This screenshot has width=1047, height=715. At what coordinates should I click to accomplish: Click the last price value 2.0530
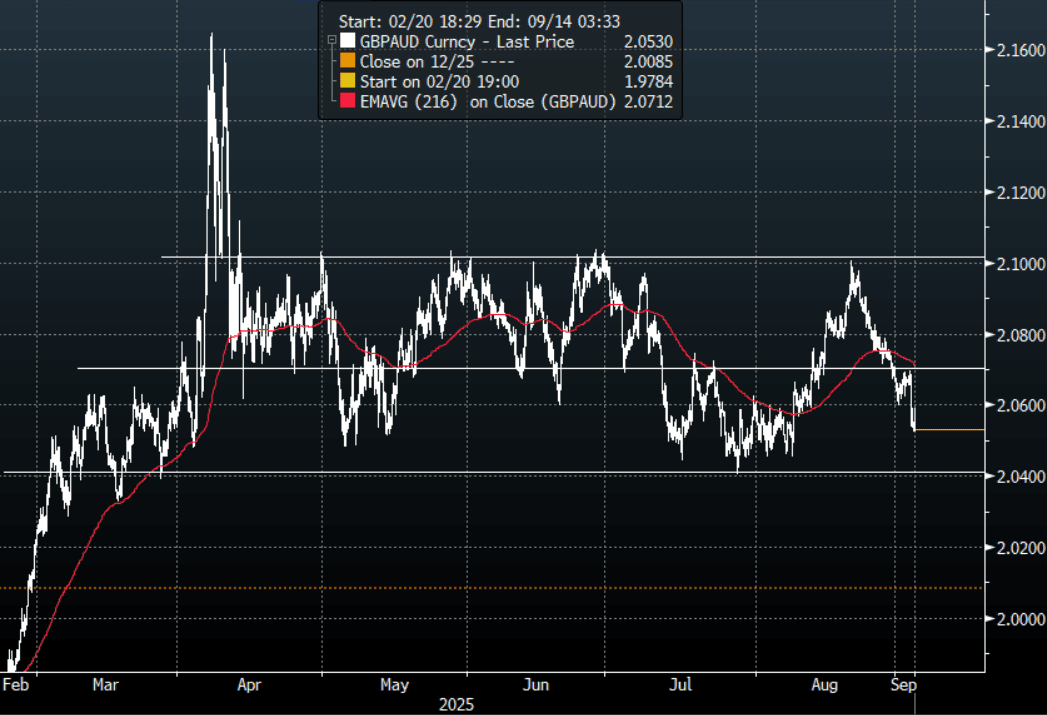click(x=648, y=41)
